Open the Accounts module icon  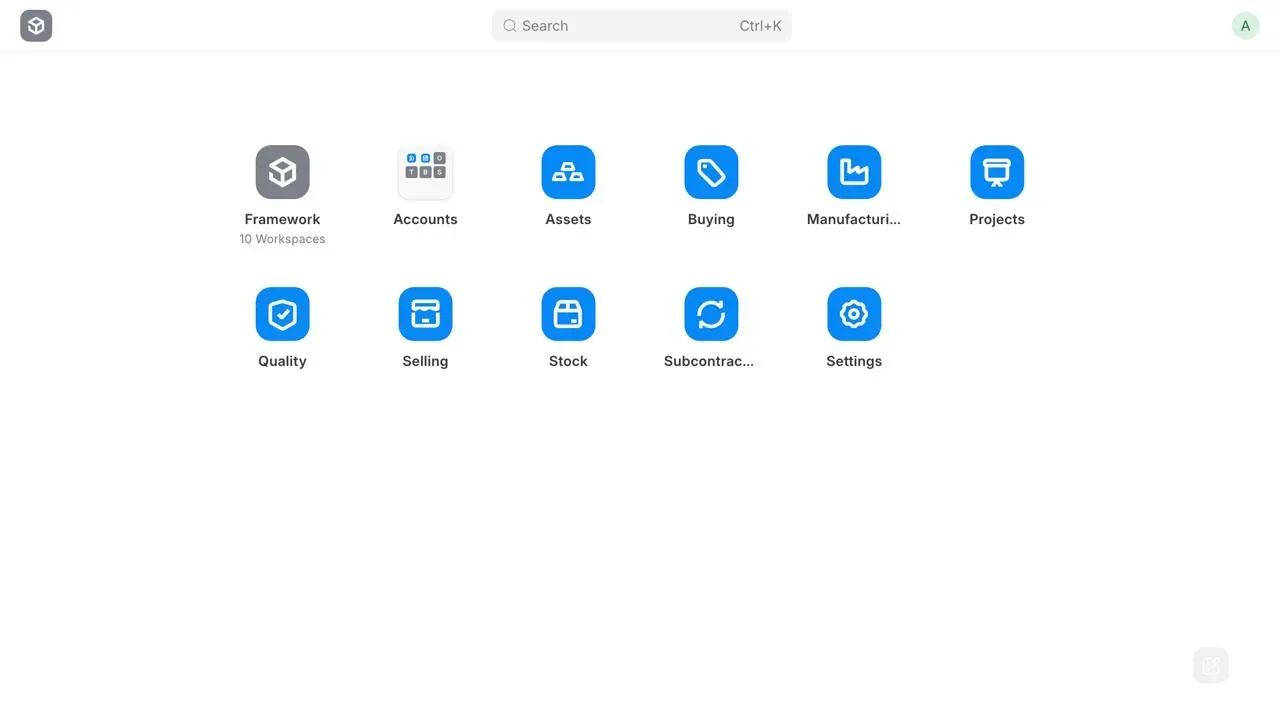[425, 172]
